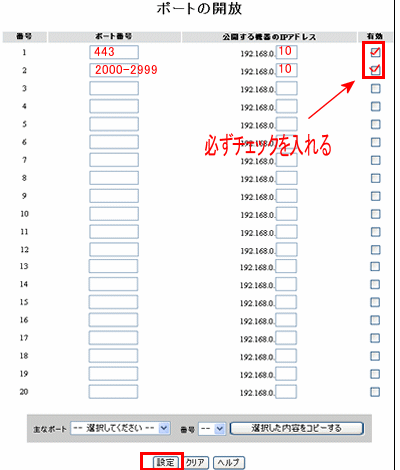Click the IP address field in row 5

click(287, 124)
